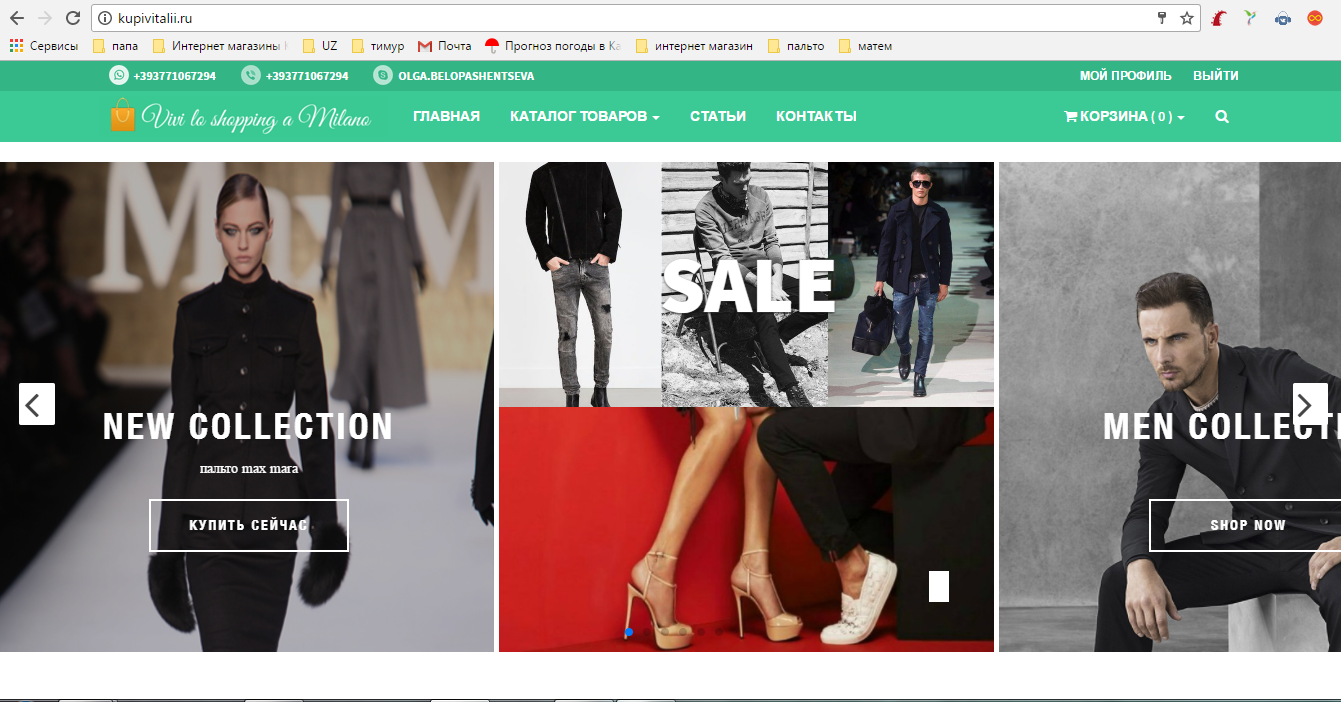Click ВЫЙТИ to log out
This screenshot has height=702, width=1341.
1216,75
